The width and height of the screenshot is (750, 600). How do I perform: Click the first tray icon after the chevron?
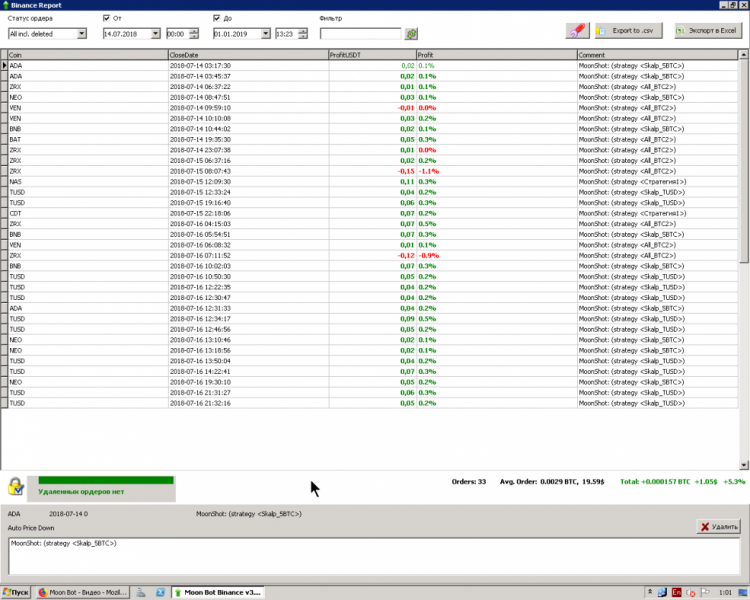click(x=662, y=592)
